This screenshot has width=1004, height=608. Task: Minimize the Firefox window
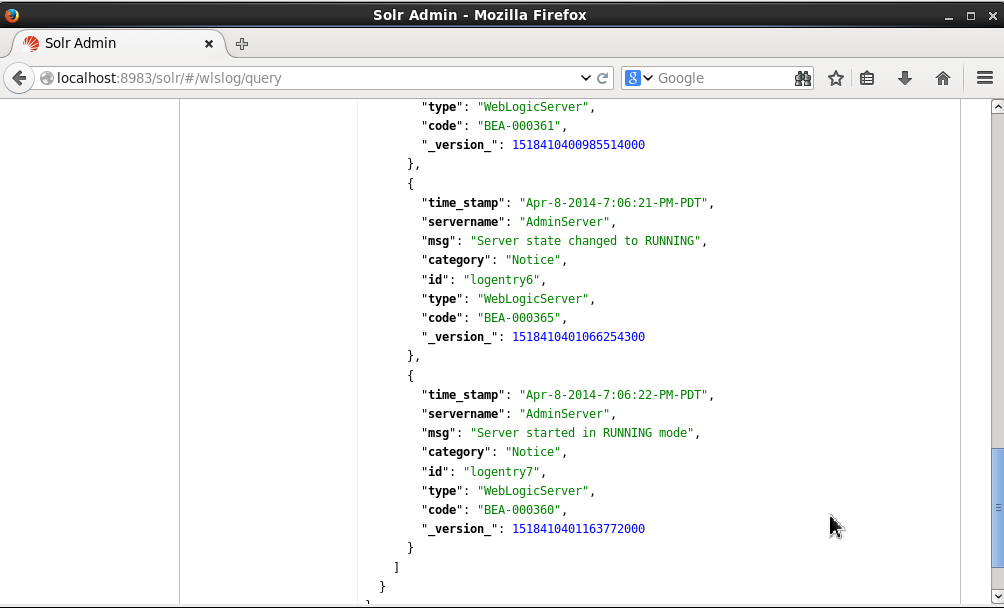(x=949, y=15)
